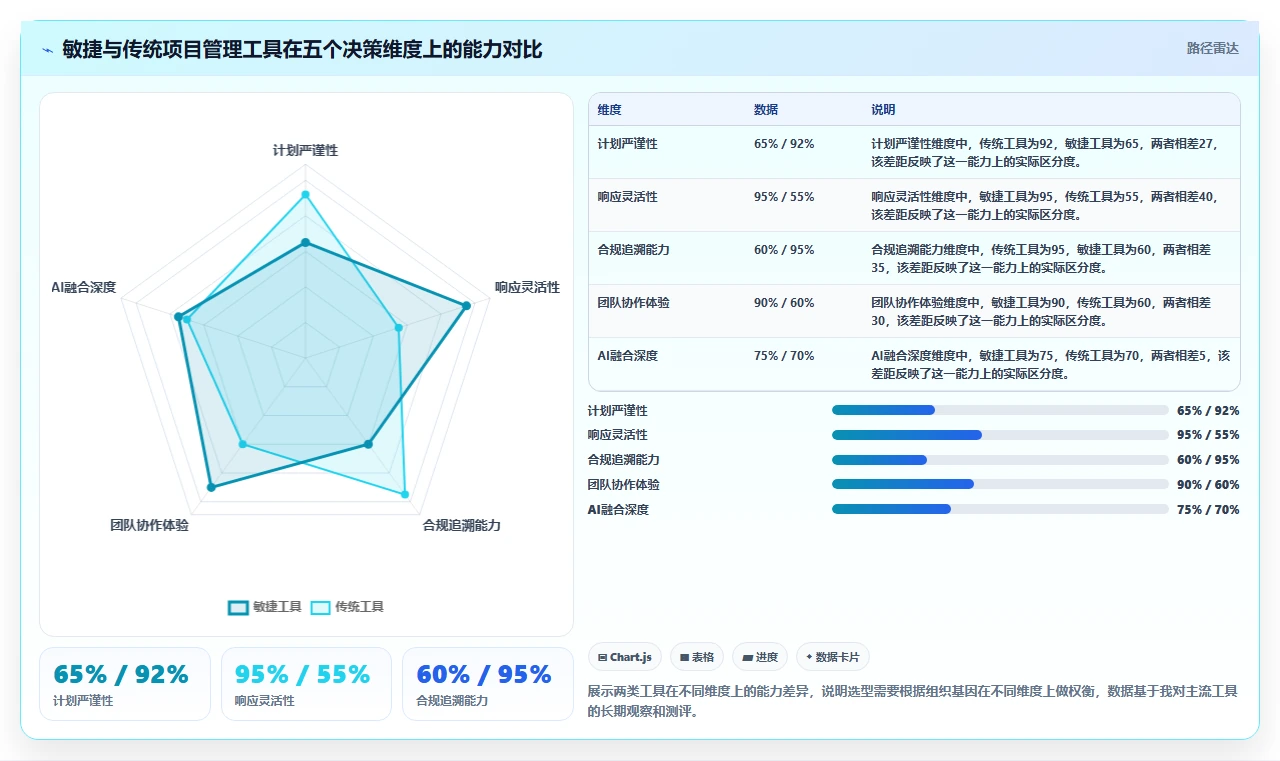Click the 数据卡片 tag
The width and height of the screenshot is (1280, 761).
point(833,657)
